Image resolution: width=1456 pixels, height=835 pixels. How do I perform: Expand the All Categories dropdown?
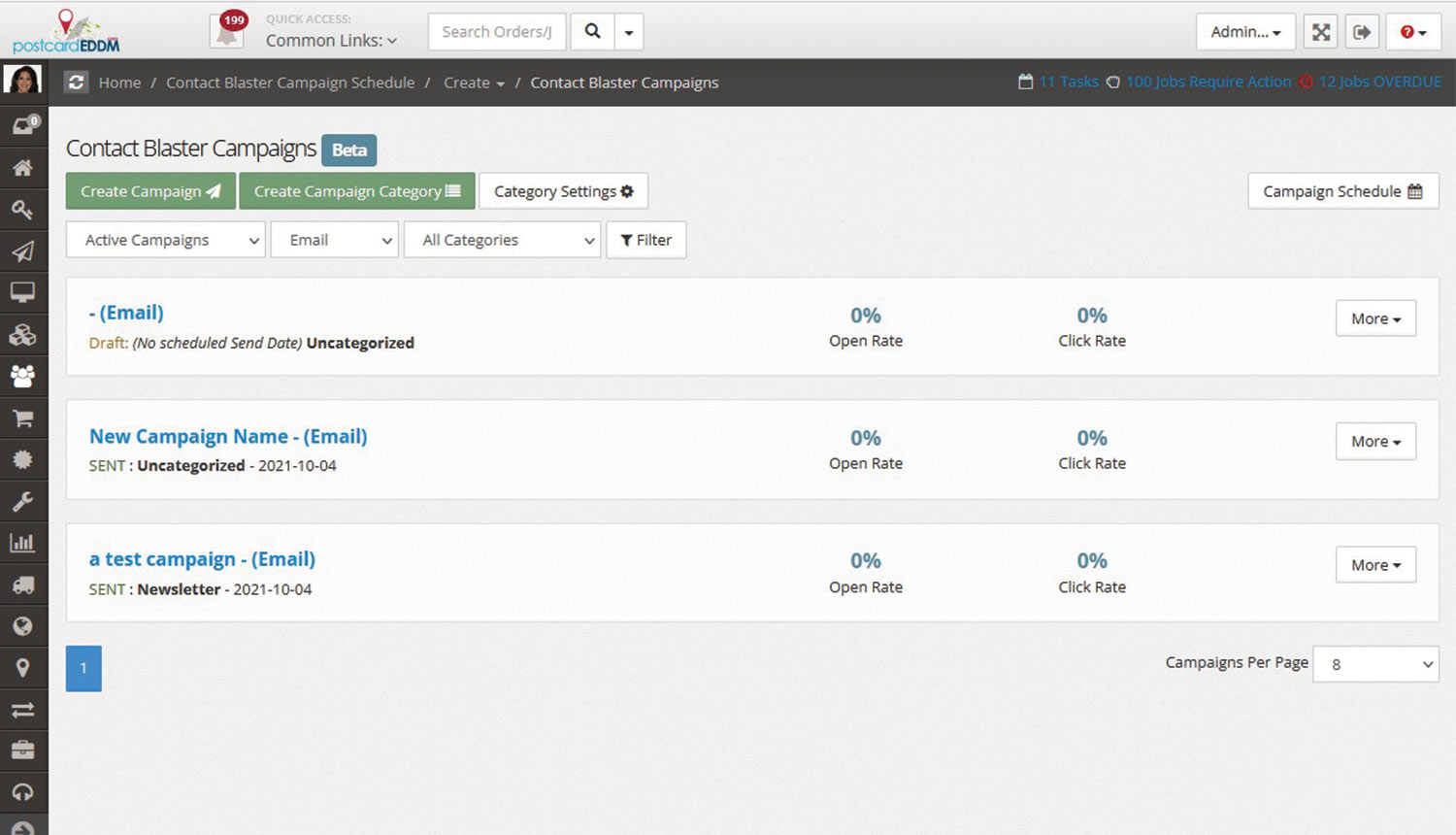[x=504, y=240]
